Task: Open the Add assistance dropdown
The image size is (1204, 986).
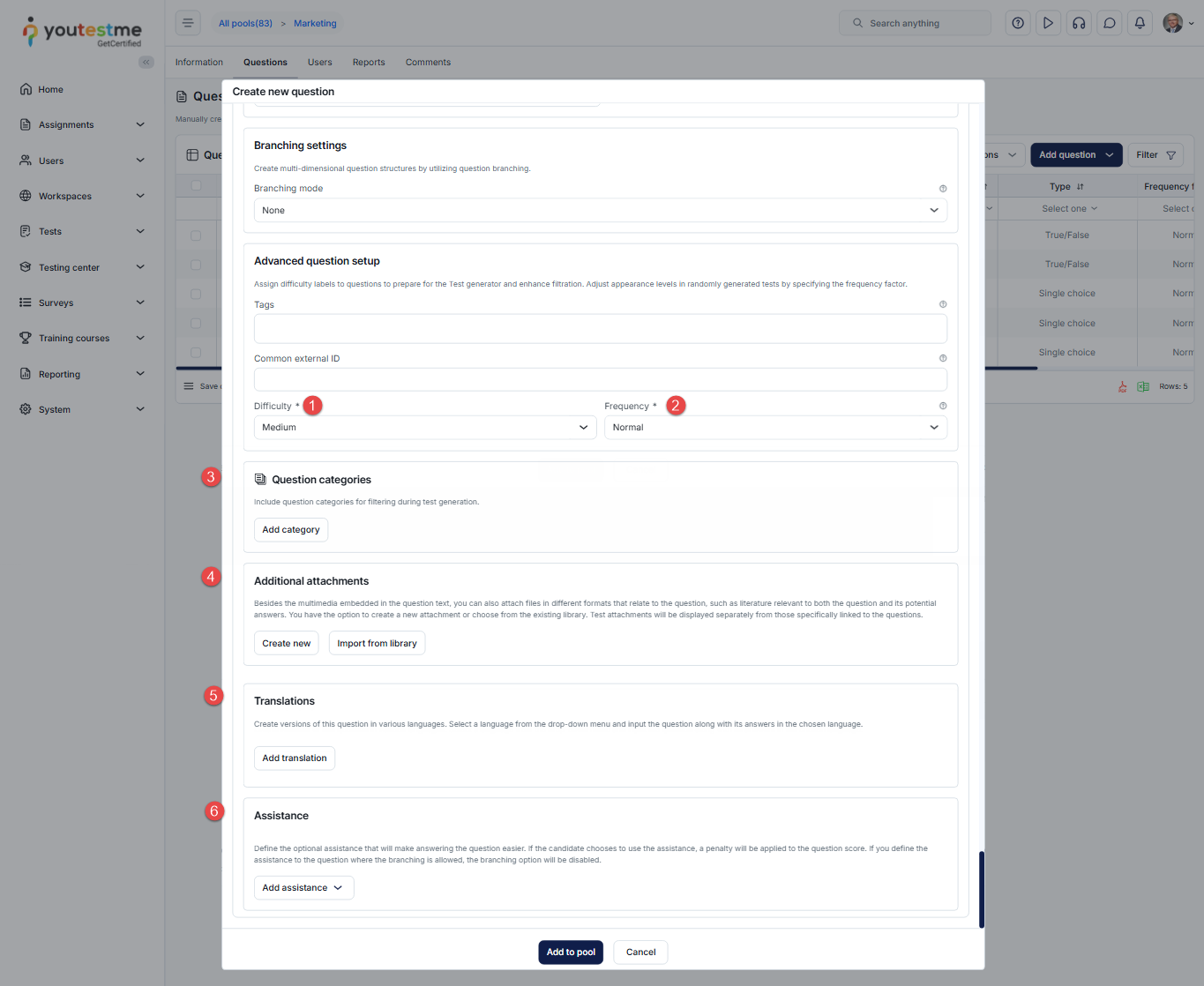Action: click(x=303, y=887)
